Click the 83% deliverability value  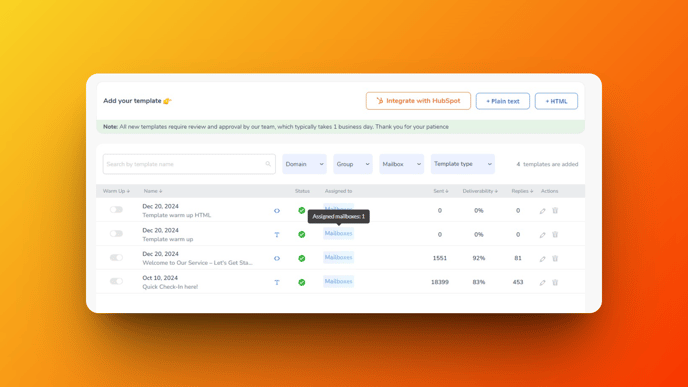tap(479, 282)
